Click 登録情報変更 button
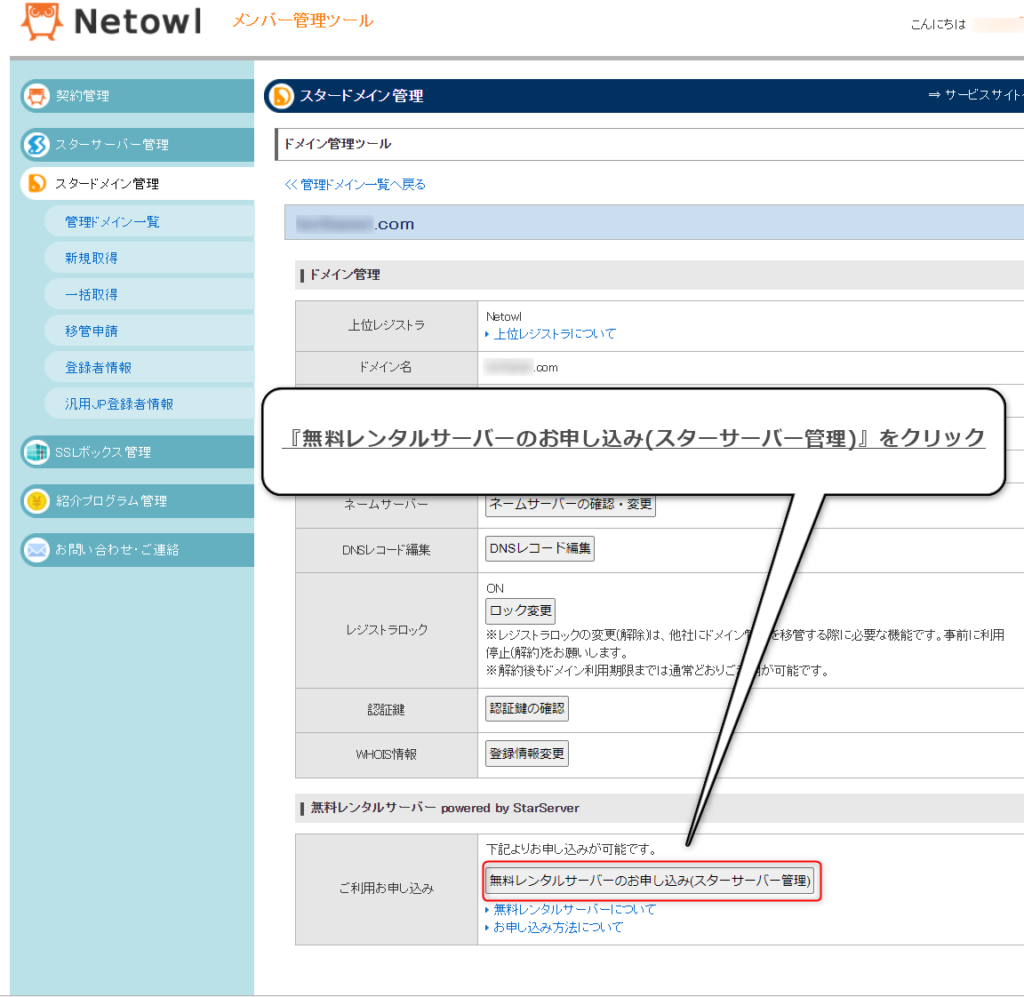The image size is (1024, 997). pos(527,753)
